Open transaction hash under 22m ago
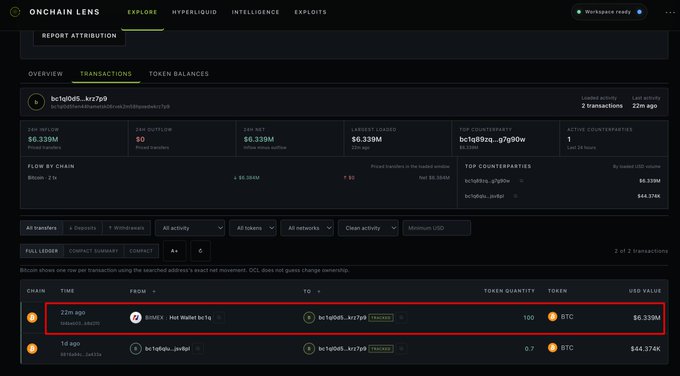This screenshot has width=680, height=376. pos(80,323)
